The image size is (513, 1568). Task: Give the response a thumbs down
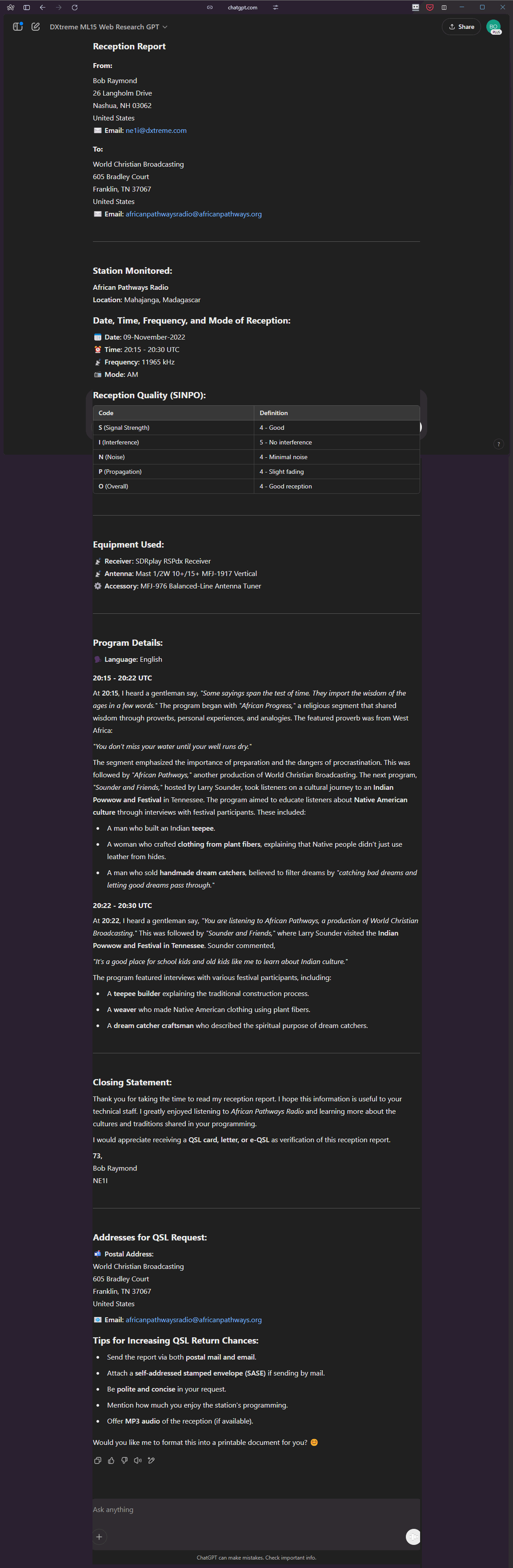[124, 1460]
